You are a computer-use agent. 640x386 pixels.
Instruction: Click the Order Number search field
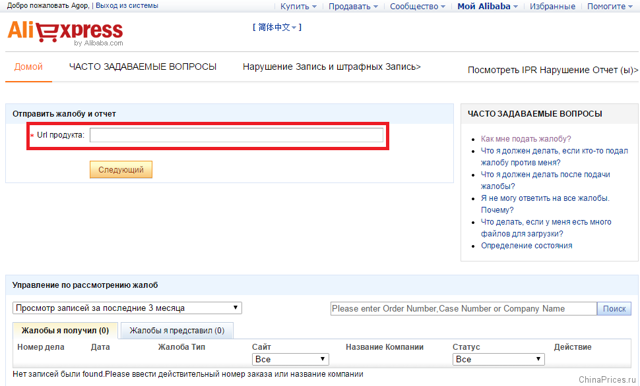click(463, 308)
